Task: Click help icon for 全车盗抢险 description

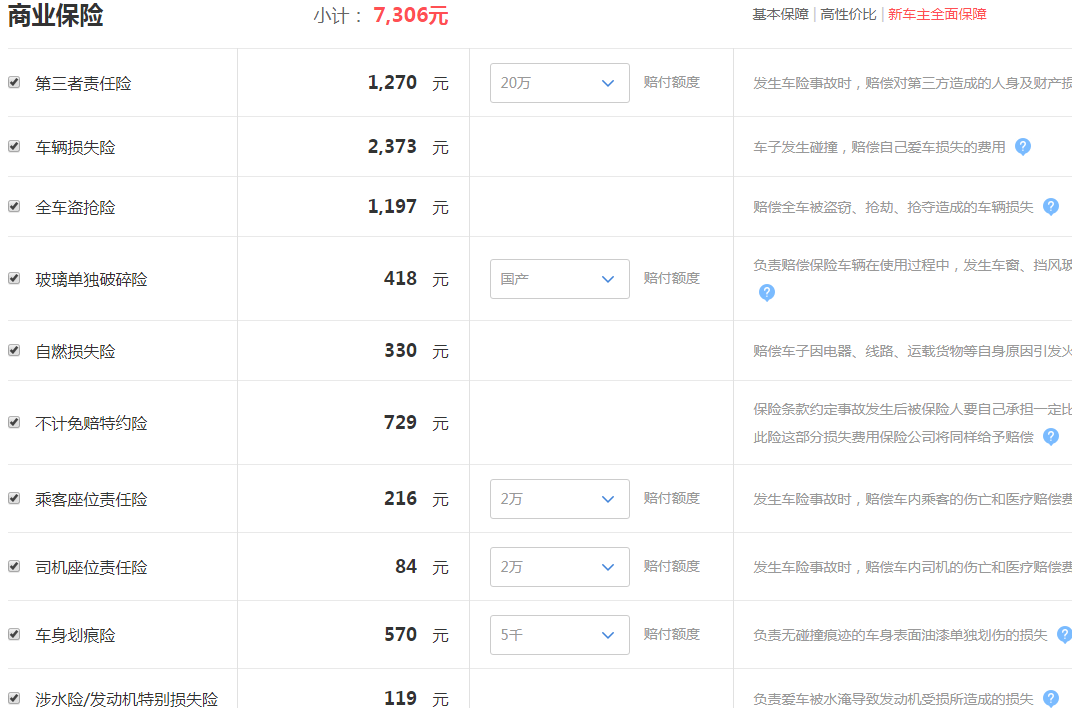Action: point(1051,206)
